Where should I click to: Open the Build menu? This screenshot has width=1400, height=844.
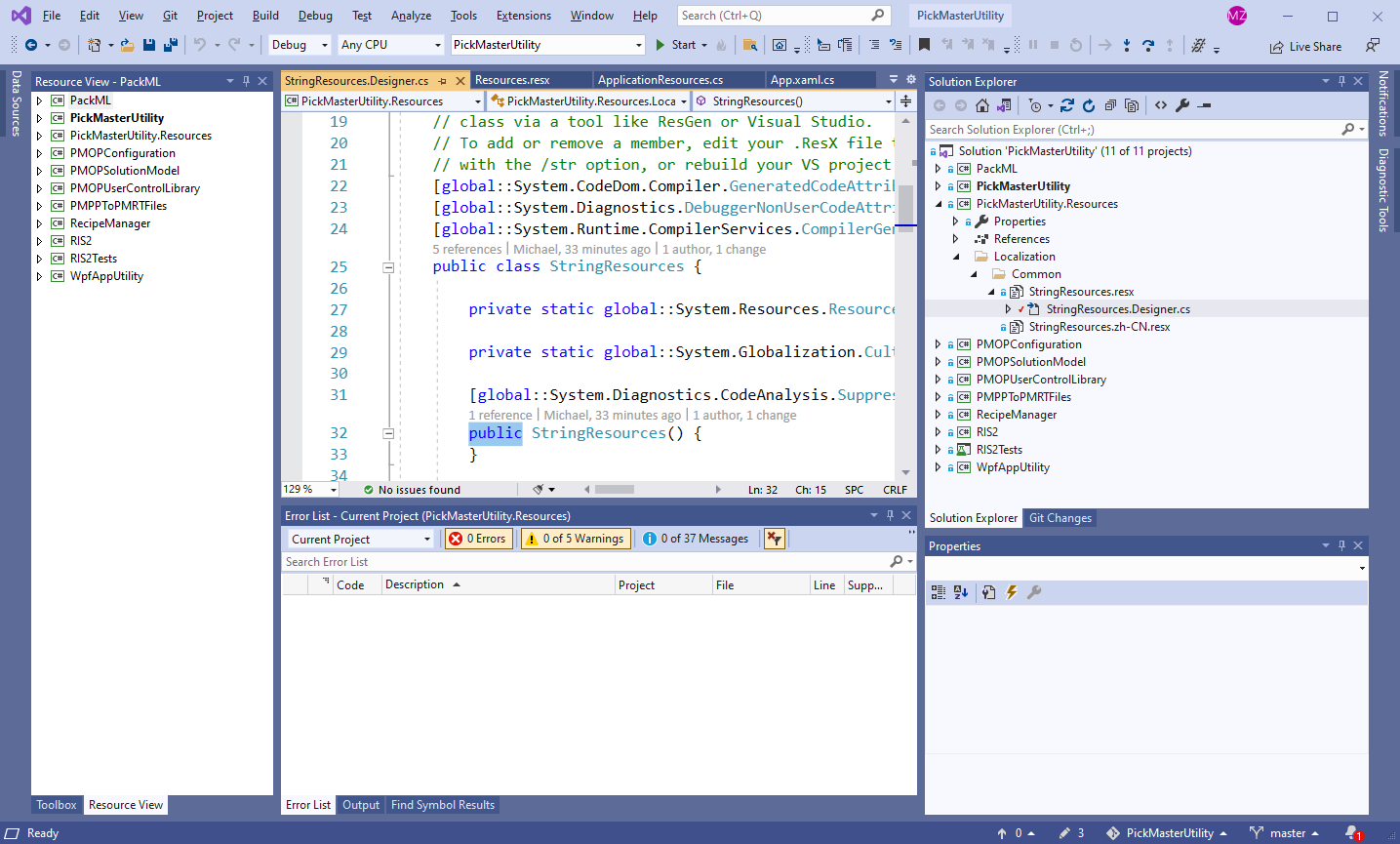[265, 16]
